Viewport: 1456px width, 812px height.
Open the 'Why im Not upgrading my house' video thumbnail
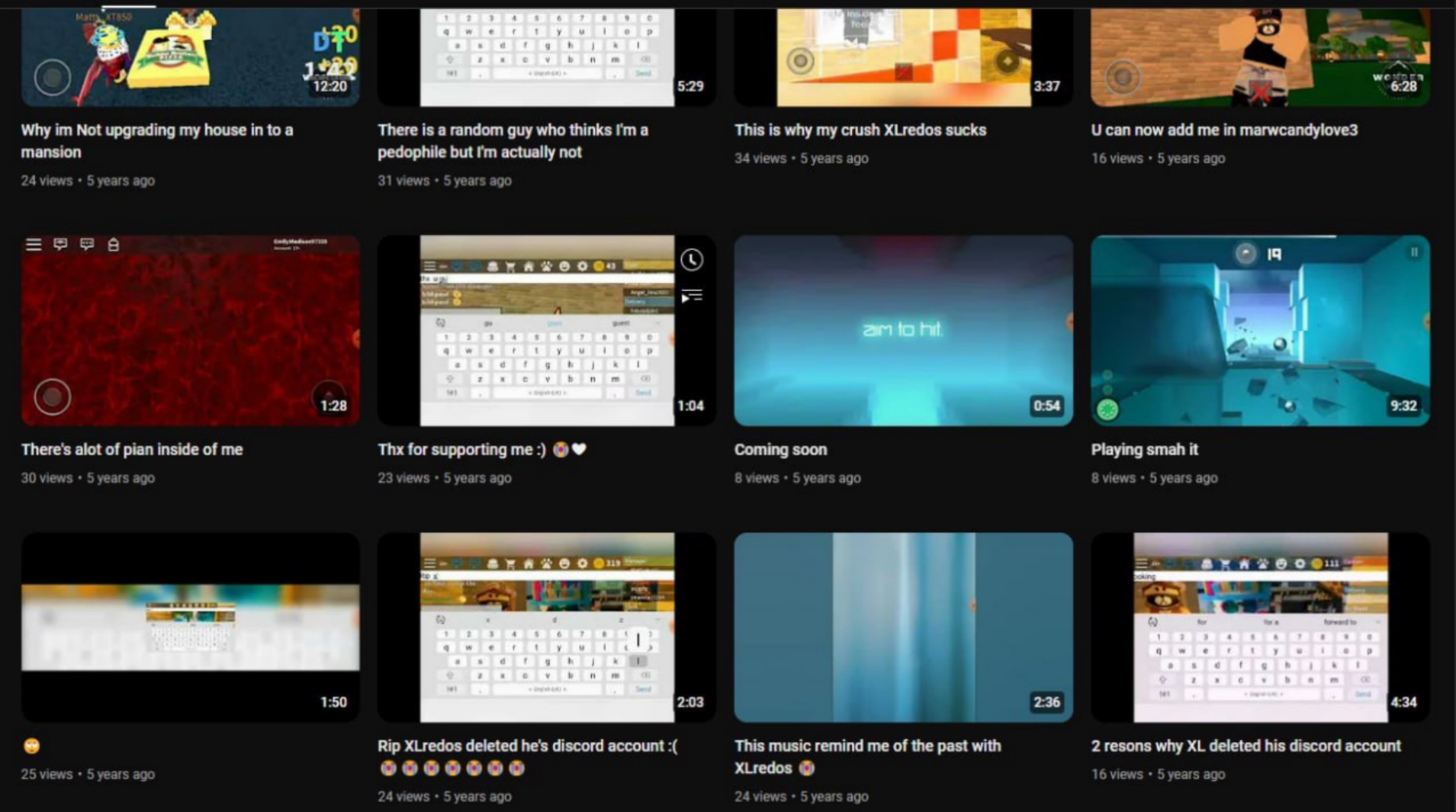tap(191, 57)
